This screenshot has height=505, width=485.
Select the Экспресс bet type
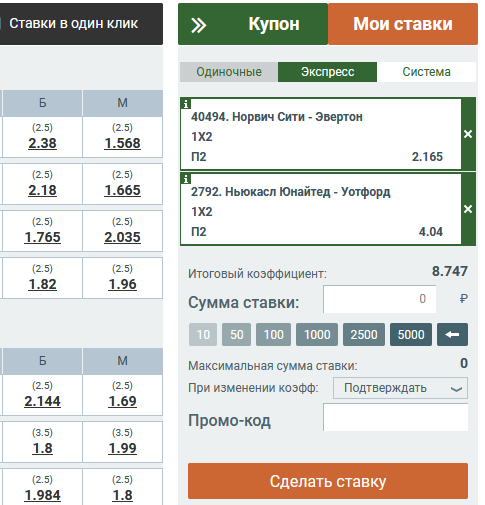click(x=327, y=72)
